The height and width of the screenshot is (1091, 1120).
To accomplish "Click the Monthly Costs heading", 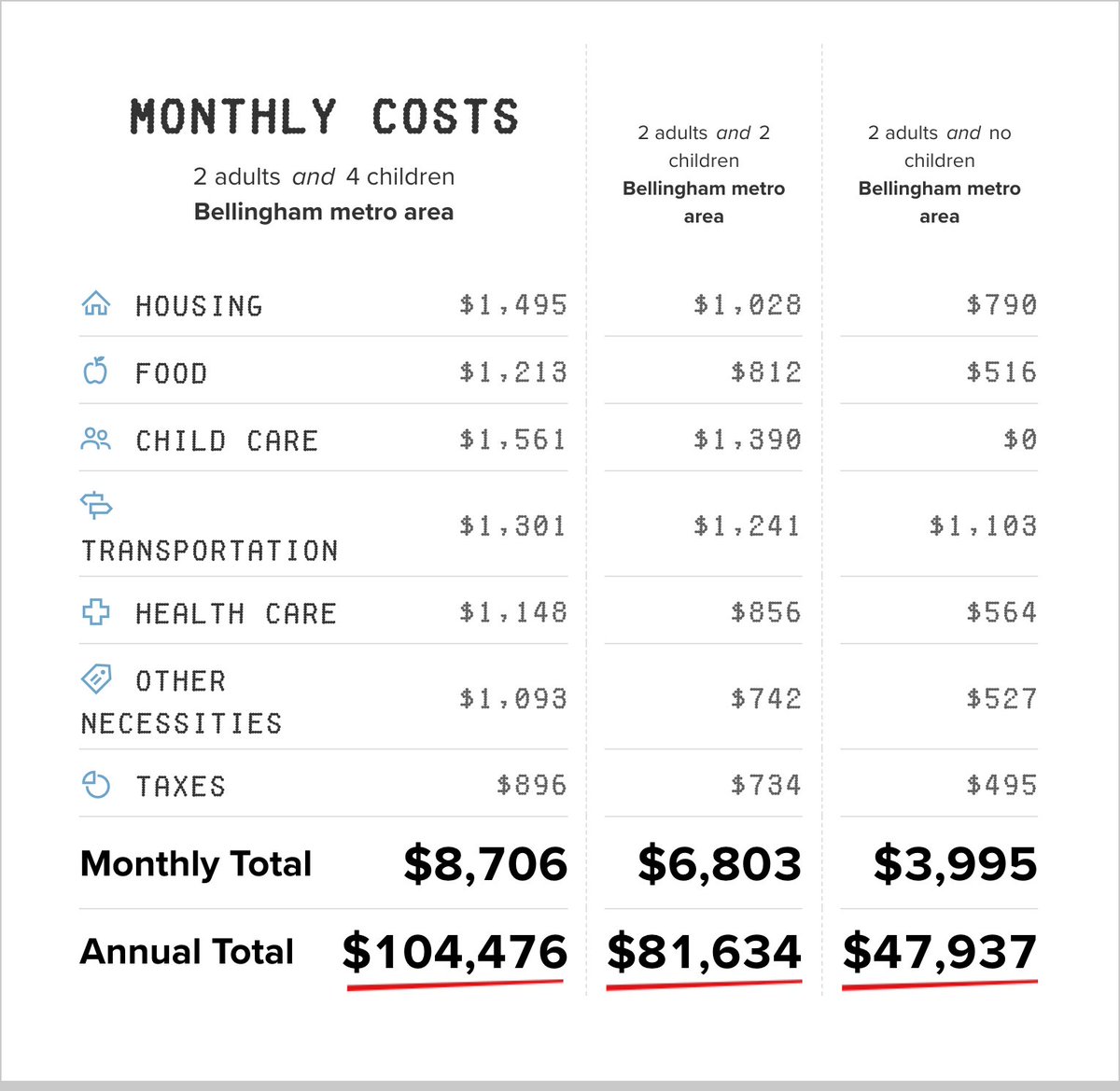I will [324, 118].
